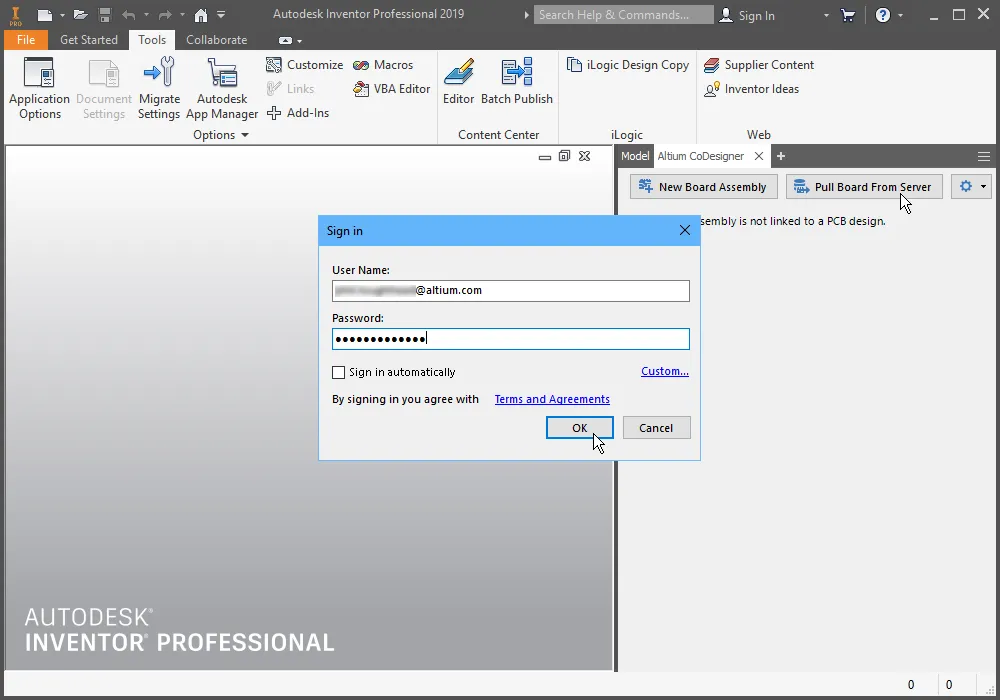Restore the inner document window
1000x700 pixels.
point(564,156)
